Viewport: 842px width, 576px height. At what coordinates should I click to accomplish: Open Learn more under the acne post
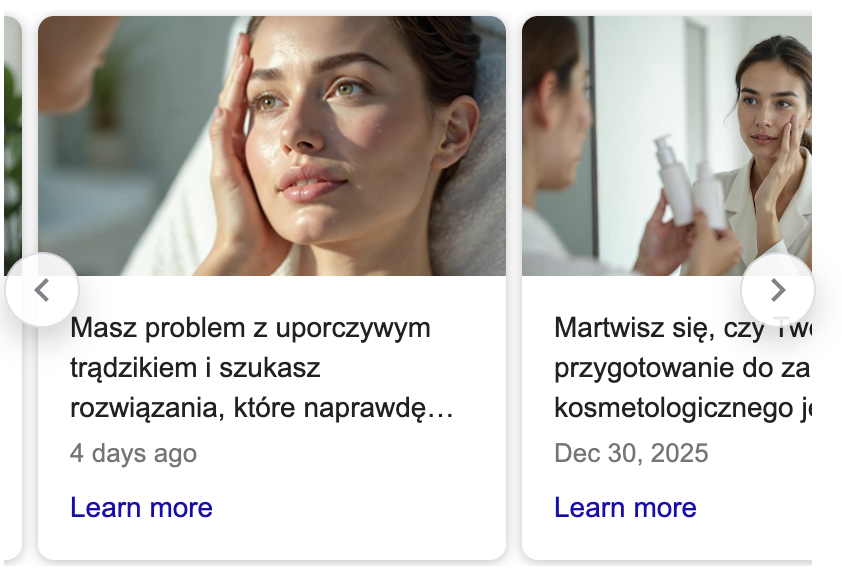click(x=141, y=507)
